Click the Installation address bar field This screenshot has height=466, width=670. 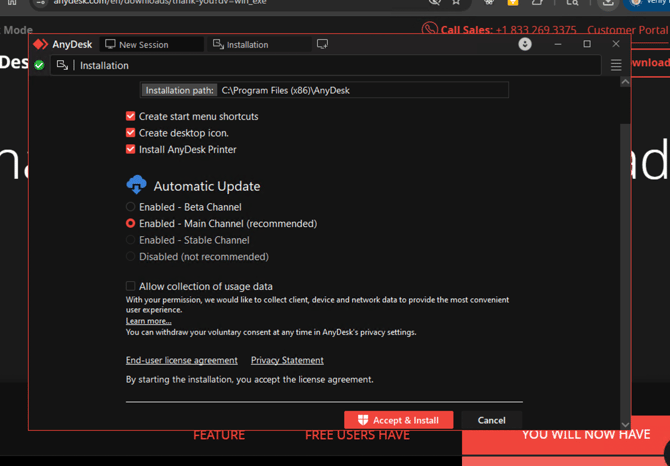326,65
